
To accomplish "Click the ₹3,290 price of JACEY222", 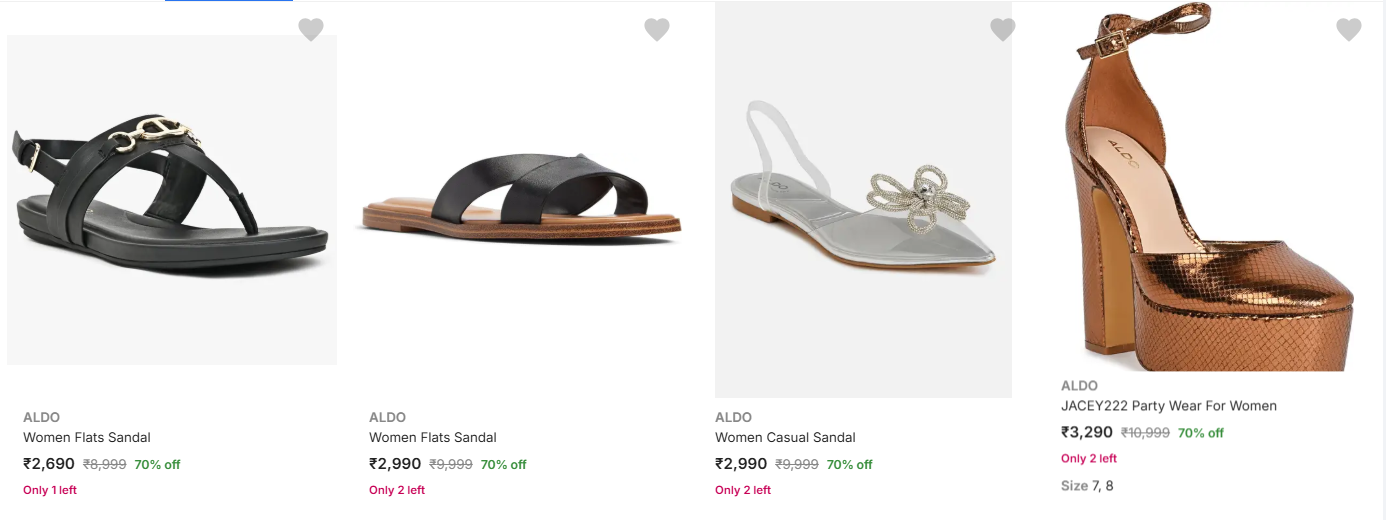I will coord(1087,432).
